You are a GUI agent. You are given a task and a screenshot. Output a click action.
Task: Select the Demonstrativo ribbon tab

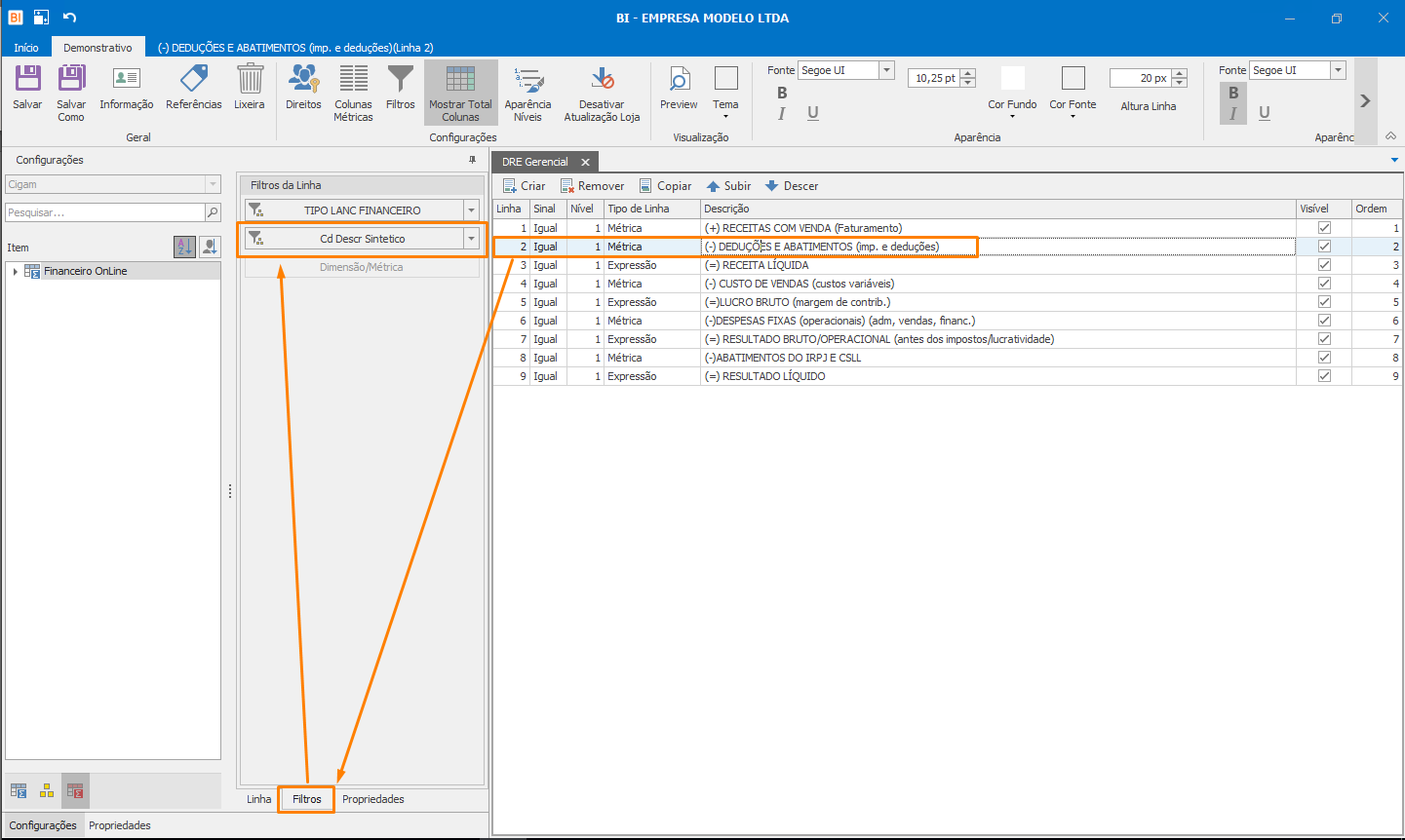98,48
